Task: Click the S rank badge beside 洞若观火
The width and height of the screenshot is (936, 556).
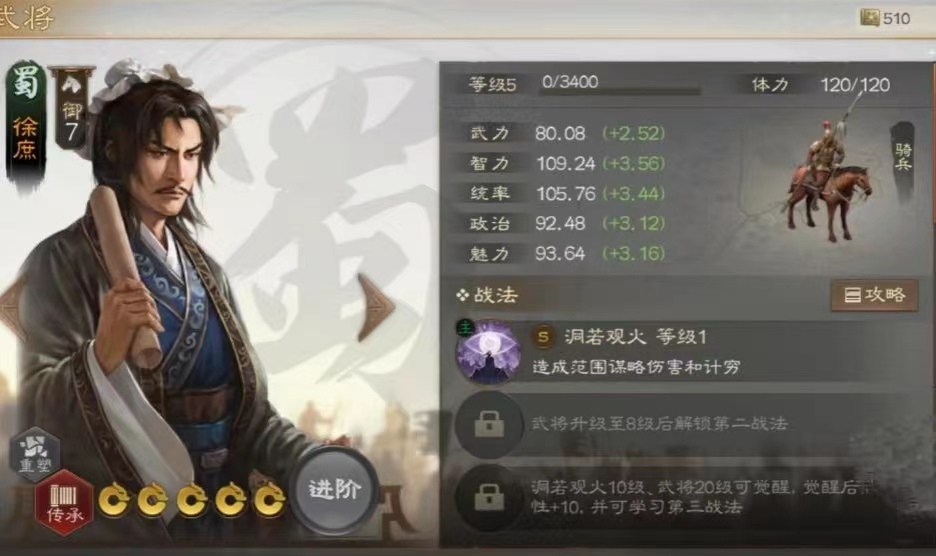Action: (543, 337)
